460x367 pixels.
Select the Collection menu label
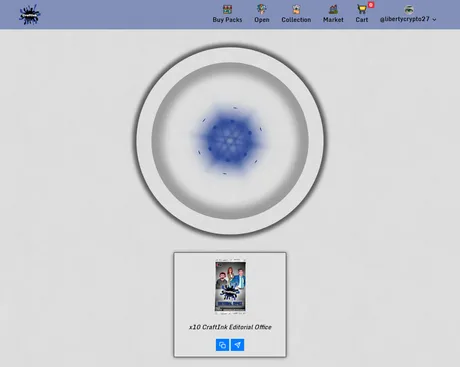coord(296,20)
